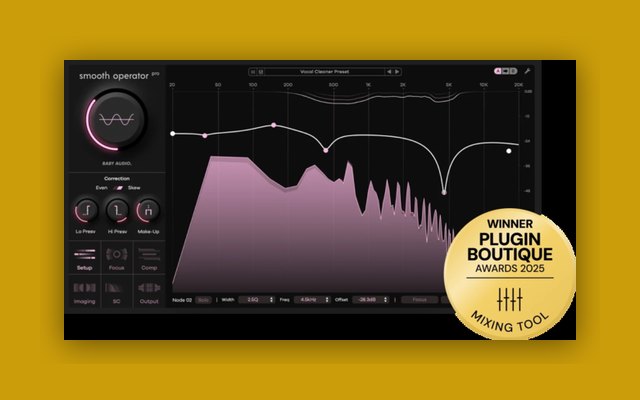640x400 pixels.
Task: Adjust the Lo Presv knob
Action: 86,211
